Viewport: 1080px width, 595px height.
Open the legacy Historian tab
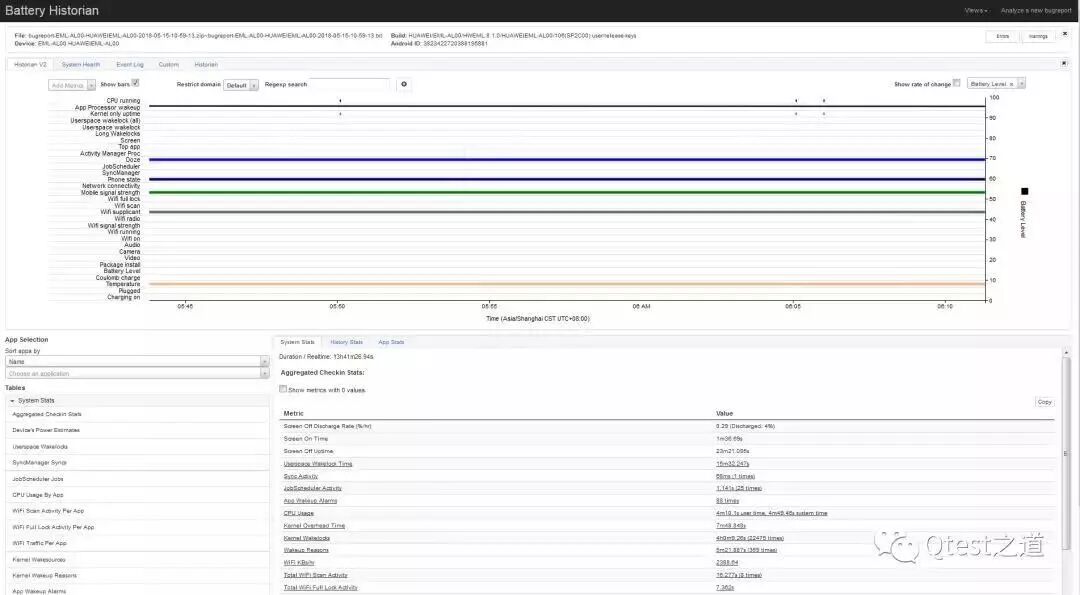206,64
